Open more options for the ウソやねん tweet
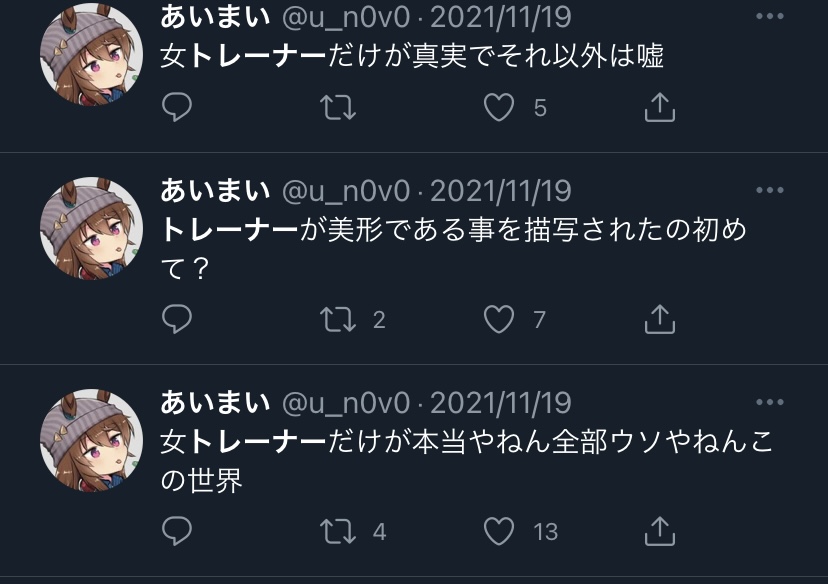The width and height of the screenshot is (828, 584). pyautogui.click(x=769, y=402)
